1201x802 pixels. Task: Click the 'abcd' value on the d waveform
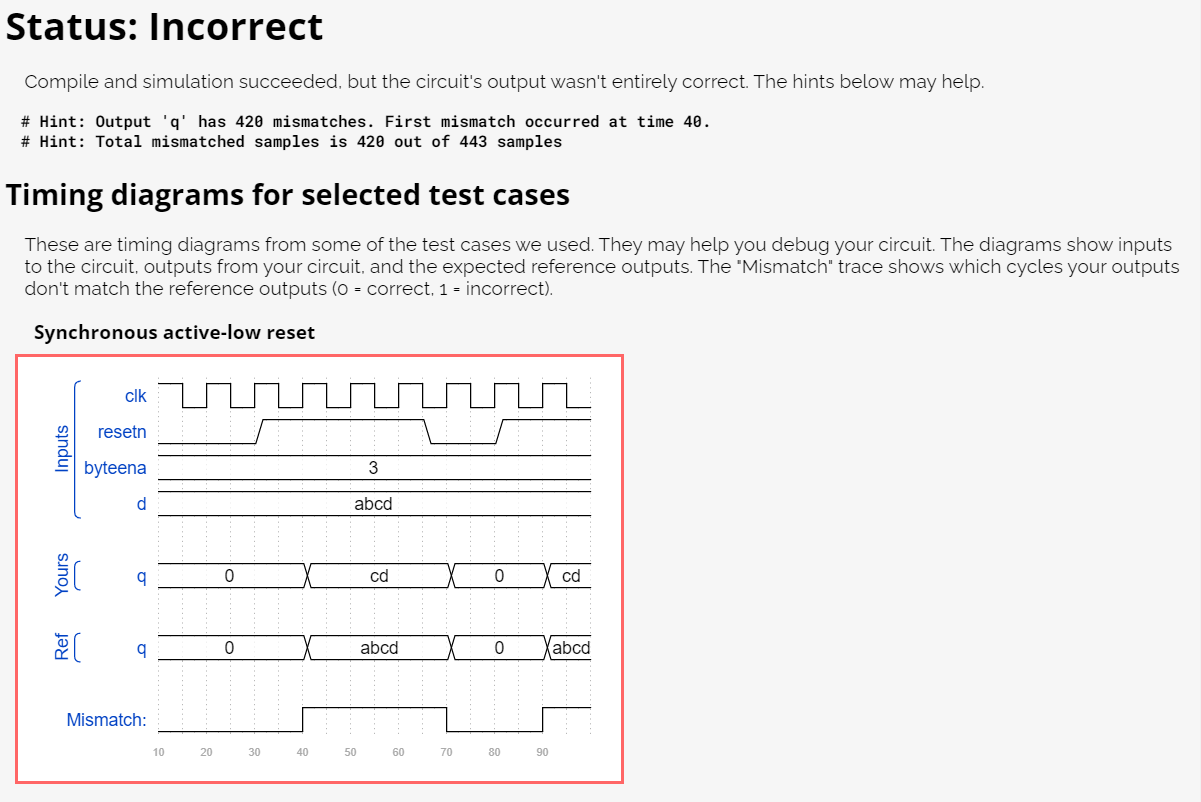pos(373,504)
